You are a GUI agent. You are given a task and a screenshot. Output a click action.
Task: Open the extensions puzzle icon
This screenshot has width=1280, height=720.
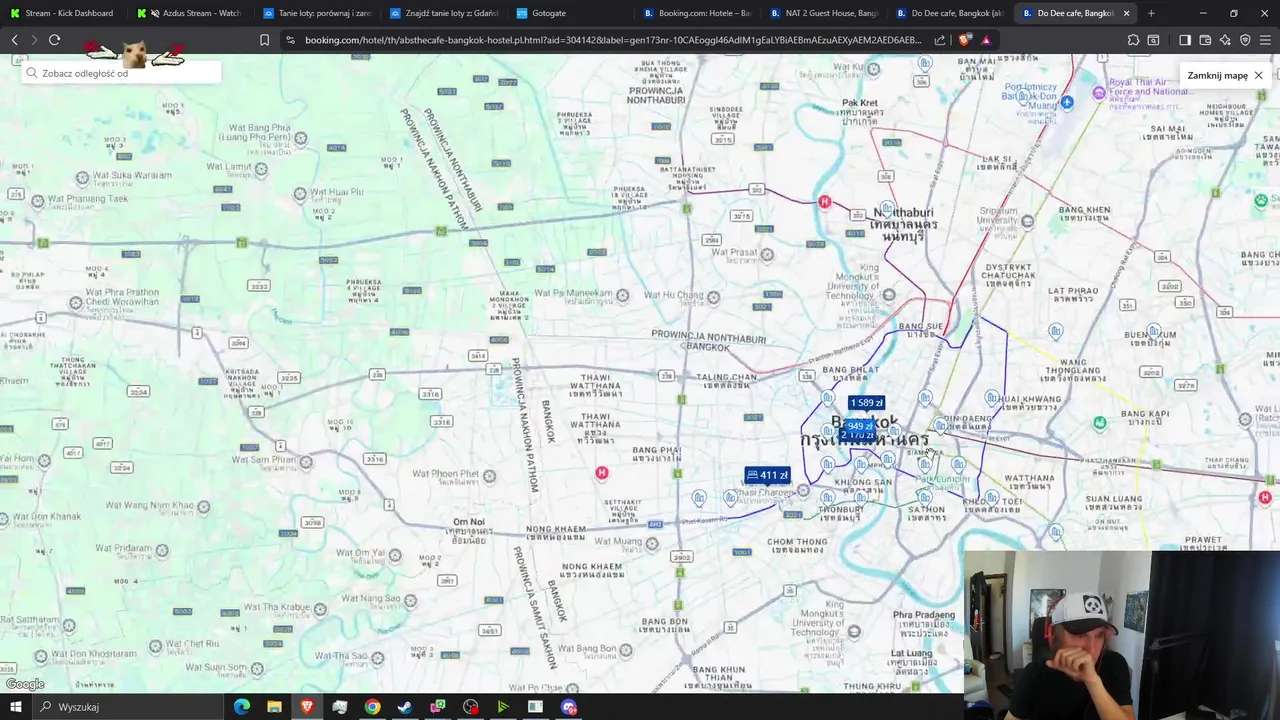(x=1133, y=40)
